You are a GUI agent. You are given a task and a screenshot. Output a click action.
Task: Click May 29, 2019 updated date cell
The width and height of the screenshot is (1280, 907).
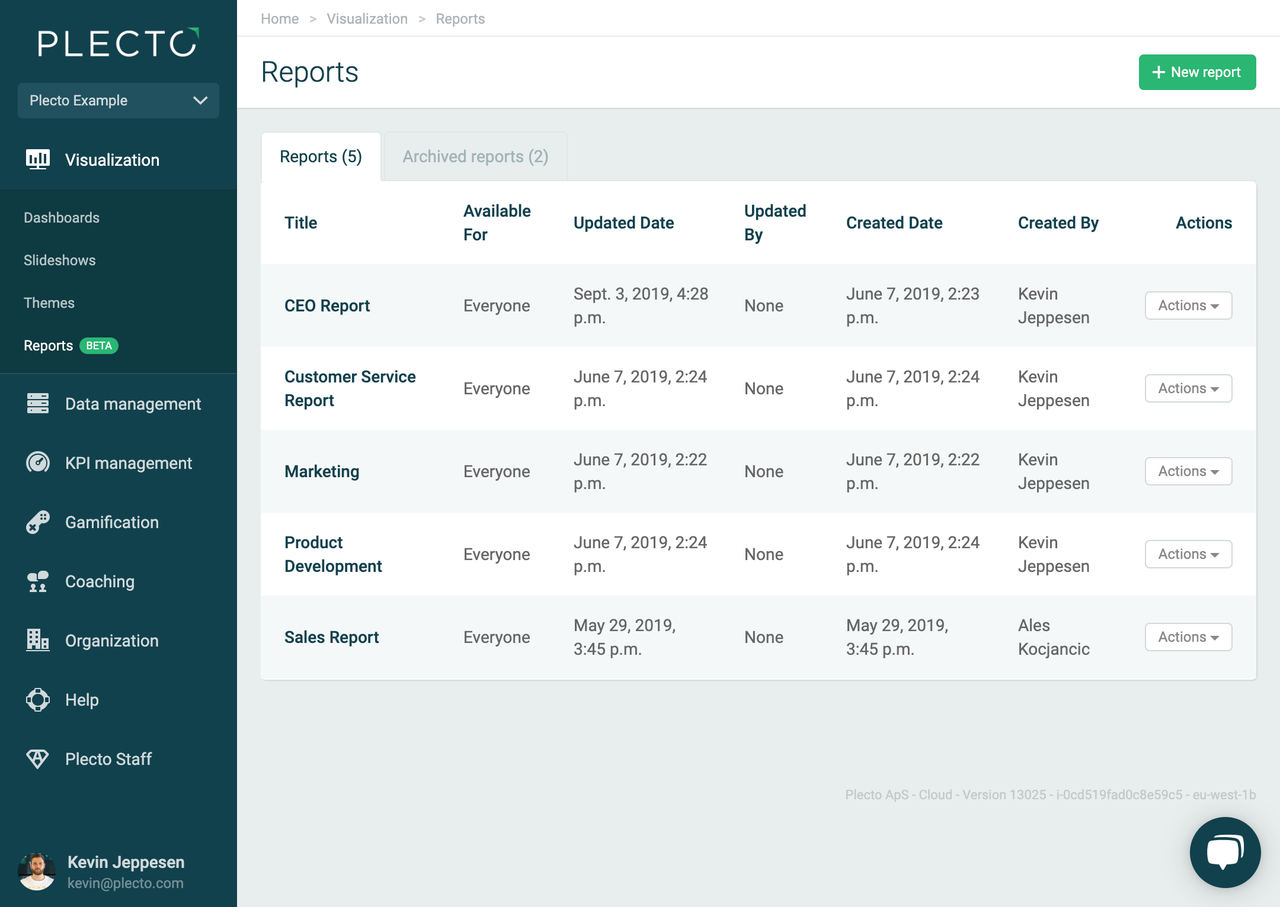coord(625,638)
